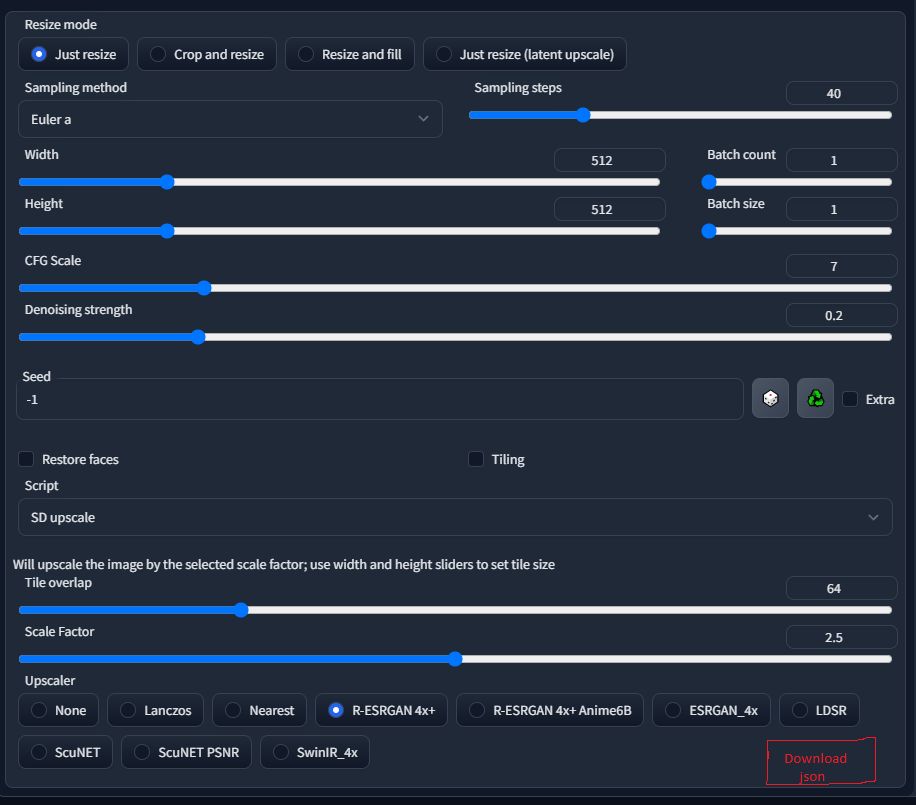
Task: Open the Sampling method dropdown (Euler a)
Action: click(230, 119)
